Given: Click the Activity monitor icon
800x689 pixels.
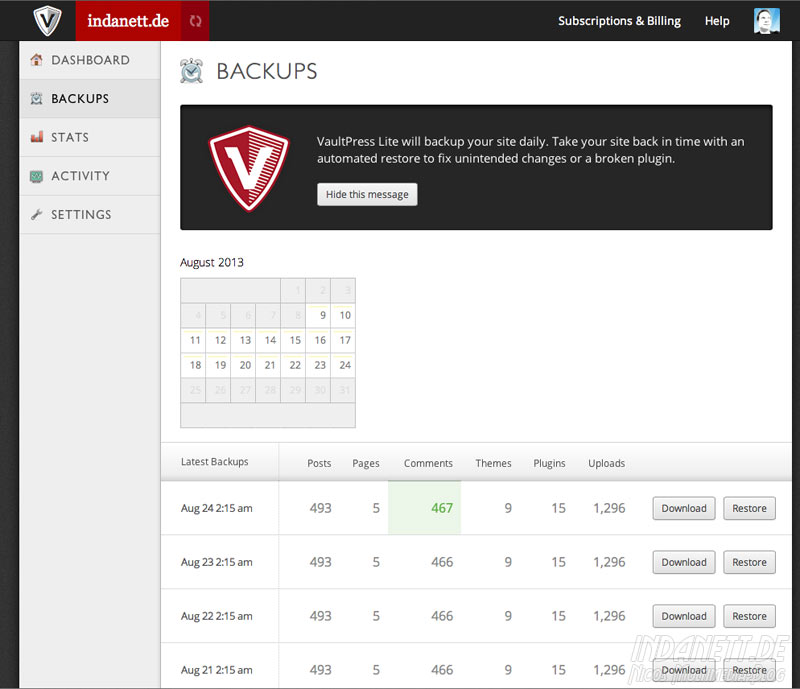Looking at the screenshot, I should [36, 176].
